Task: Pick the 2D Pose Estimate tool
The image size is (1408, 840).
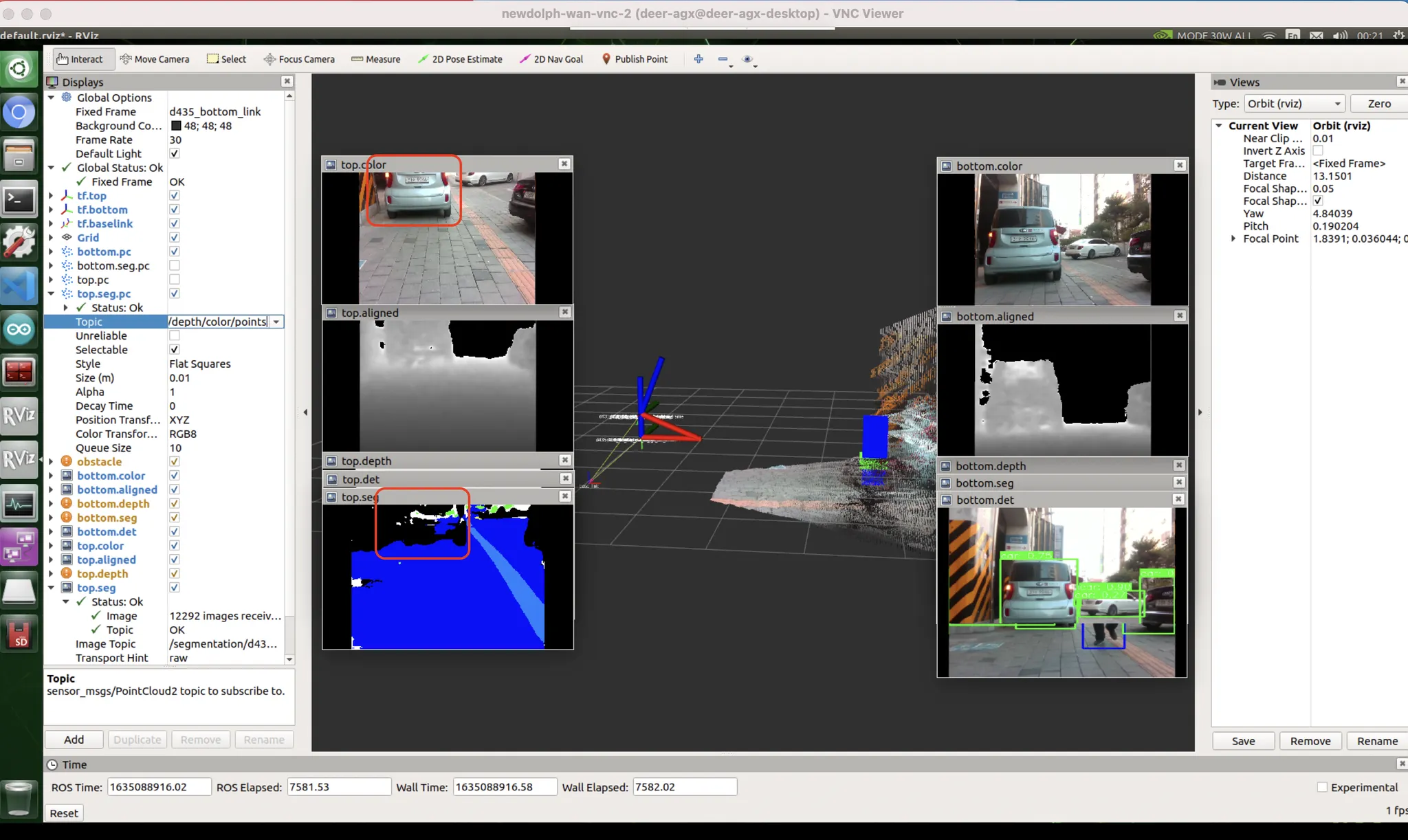Action: click(x=460, y=59)
